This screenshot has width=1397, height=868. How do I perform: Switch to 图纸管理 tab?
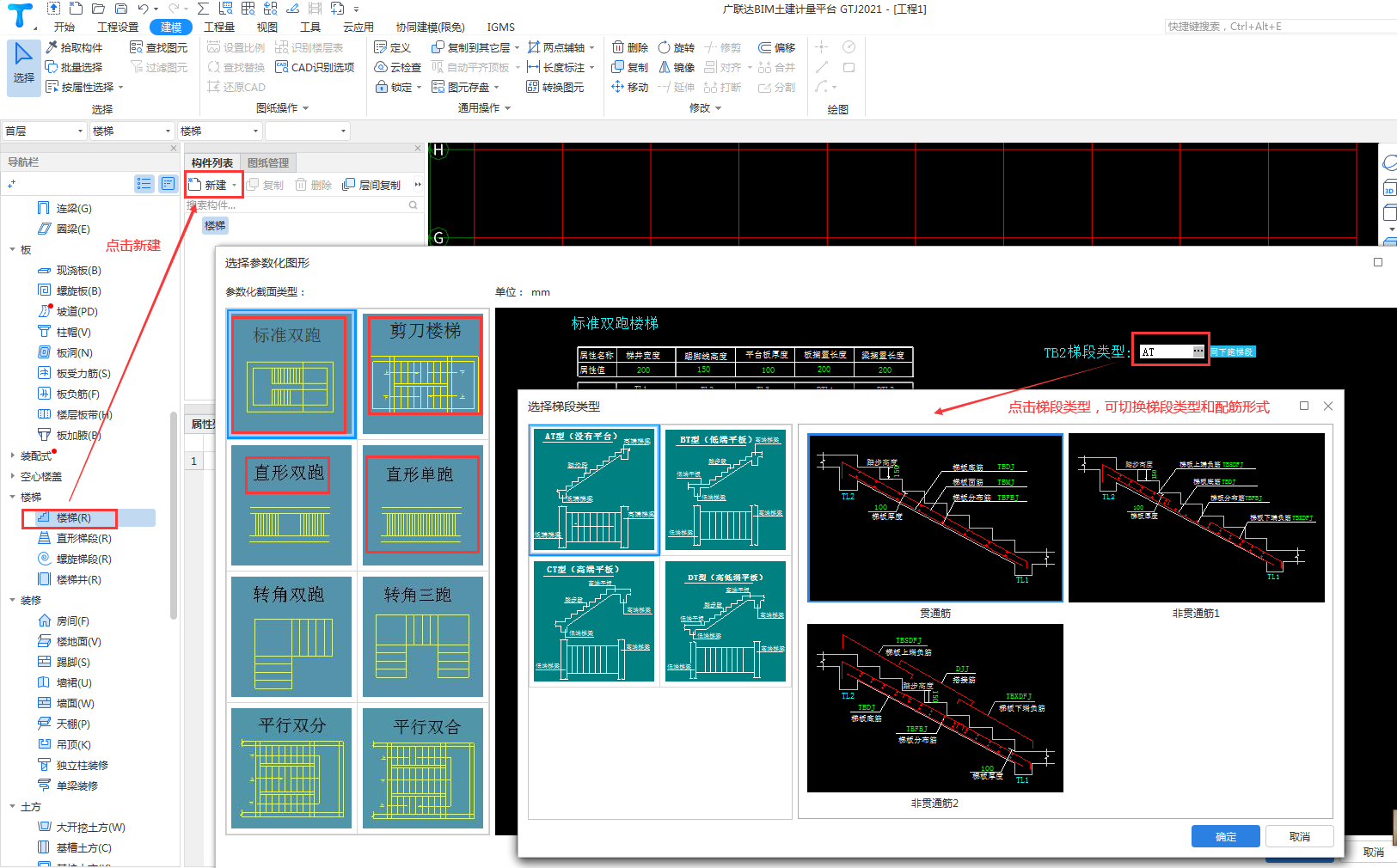(268, 162)
